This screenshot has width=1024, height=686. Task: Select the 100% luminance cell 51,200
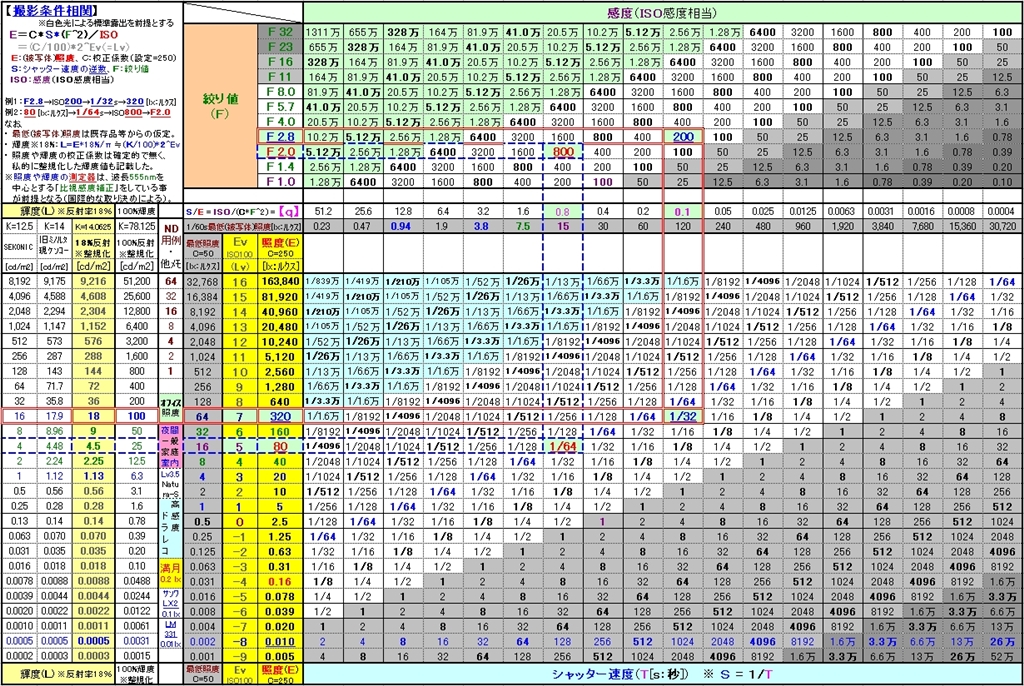[x=136, y=282]
